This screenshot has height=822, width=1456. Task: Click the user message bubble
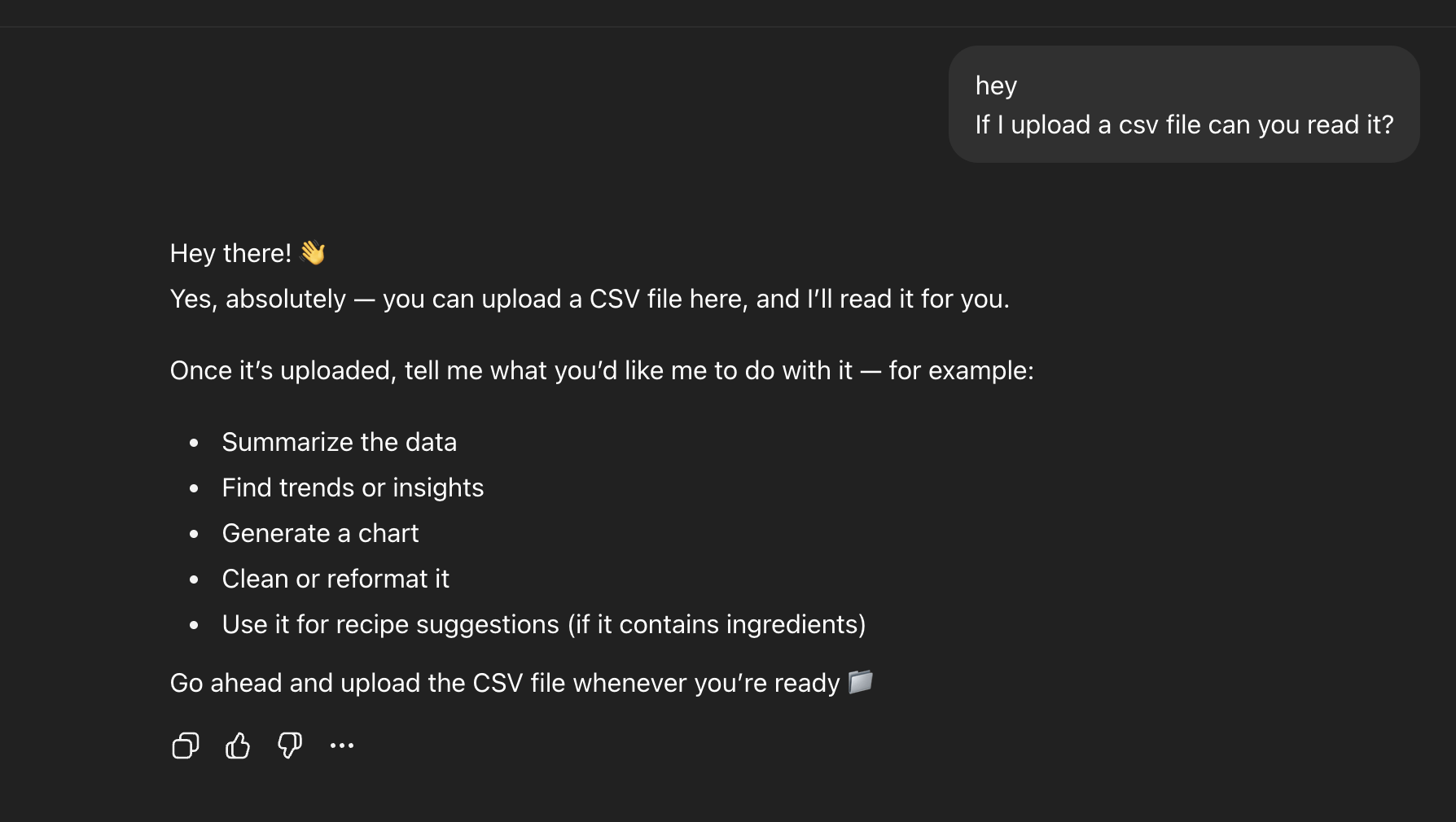1183,104
